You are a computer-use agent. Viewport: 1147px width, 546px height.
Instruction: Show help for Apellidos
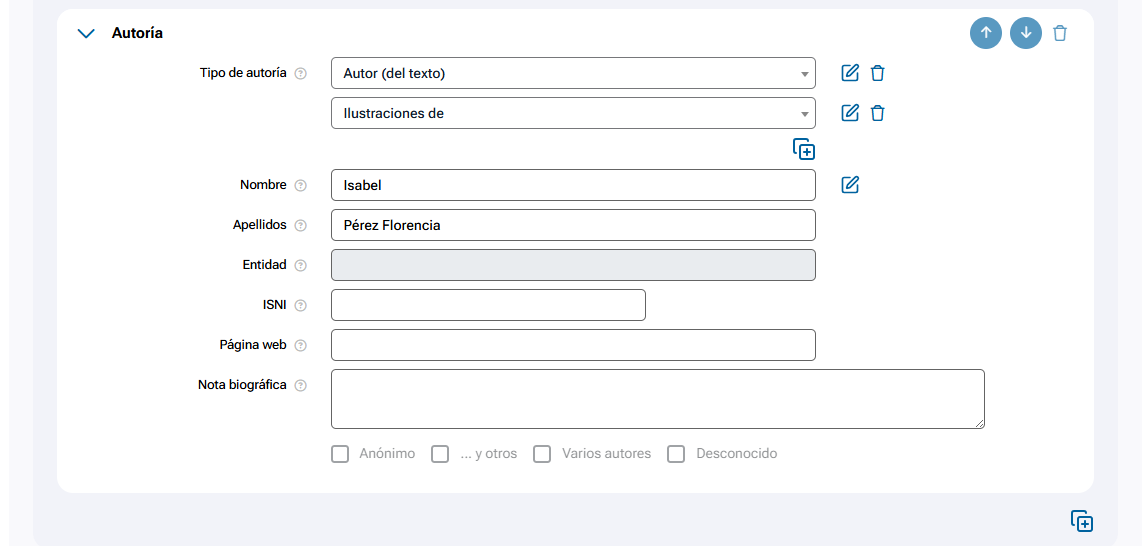tap(300, 225)
